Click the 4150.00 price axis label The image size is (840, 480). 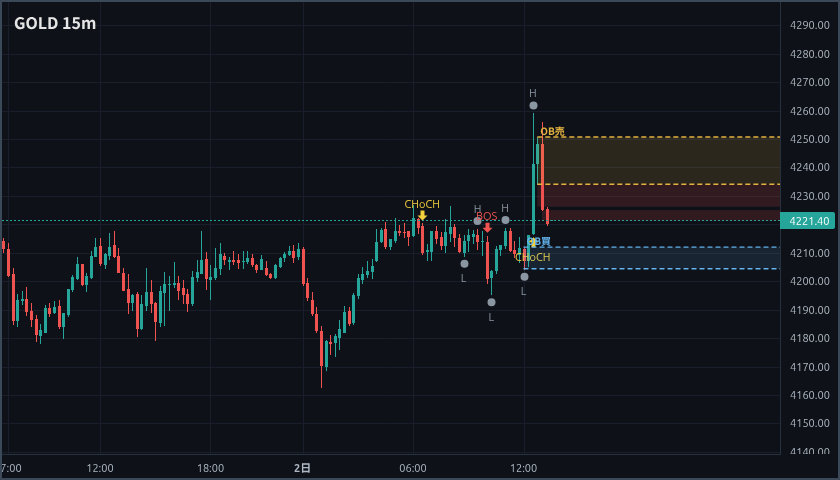pyautogui.click(x=809, y=423)
